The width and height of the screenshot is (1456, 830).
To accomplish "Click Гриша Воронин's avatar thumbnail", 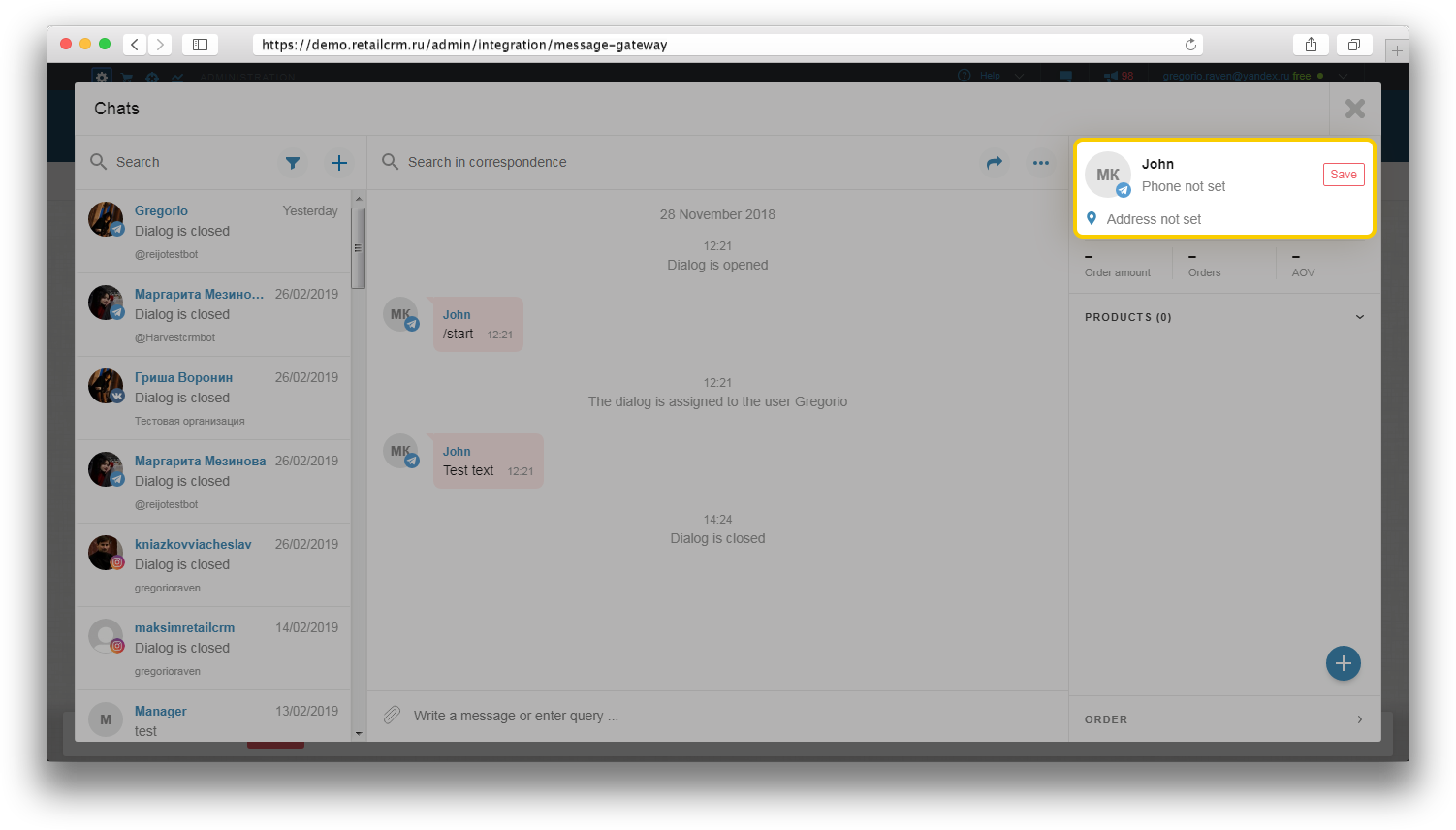I will click(106, 386).
